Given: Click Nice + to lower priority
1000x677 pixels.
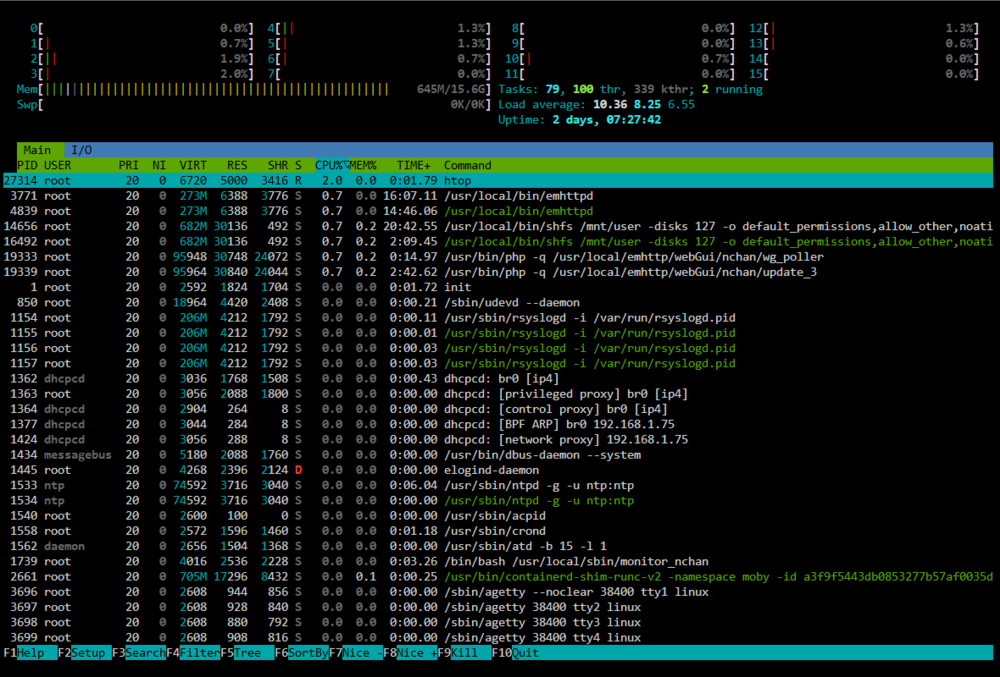Looking at the screenshot, I should click(410, 653).
